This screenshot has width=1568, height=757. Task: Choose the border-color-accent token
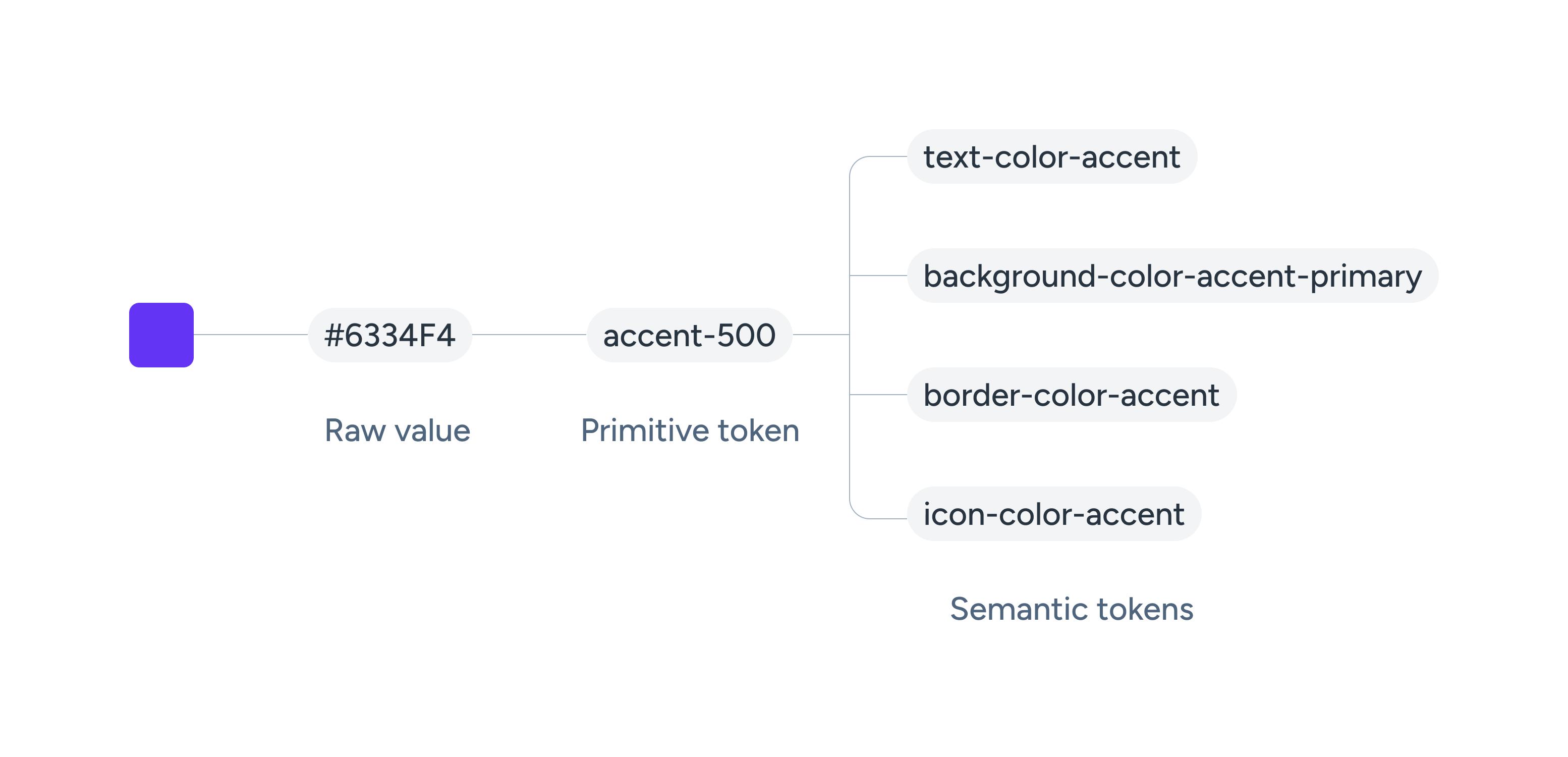point(1071,395)
